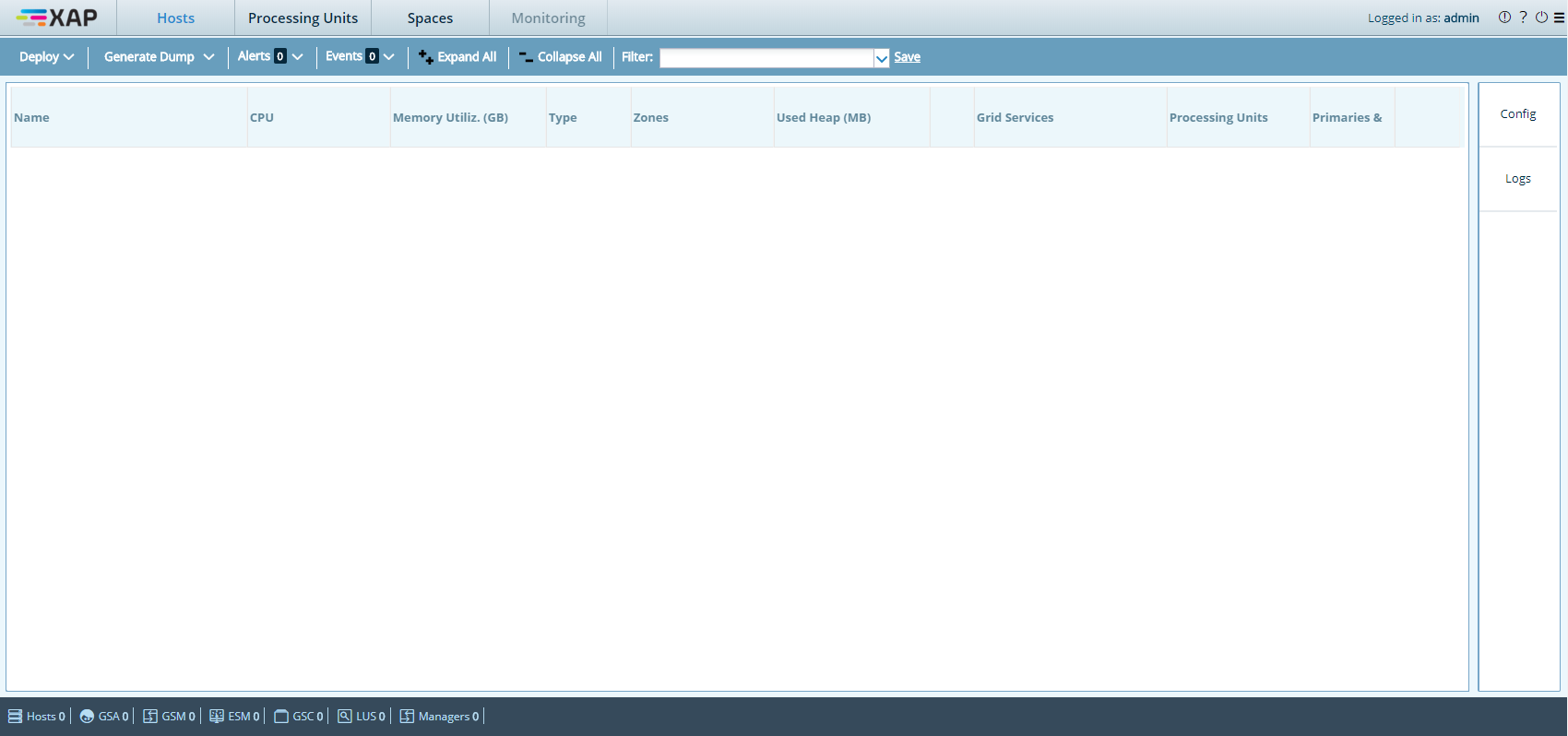
Task: Click the Processing Units column header
Action: coord(1239,117)
